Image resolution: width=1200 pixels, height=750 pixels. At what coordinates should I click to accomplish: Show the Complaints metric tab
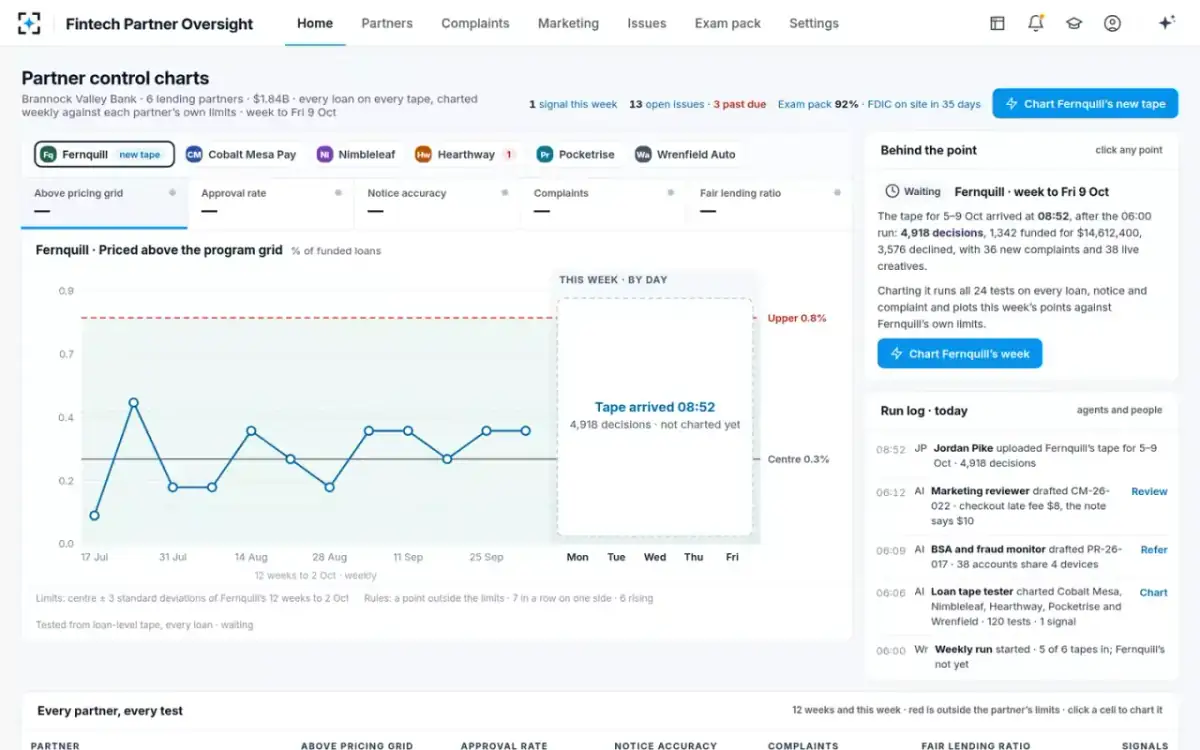pos(604,203)
